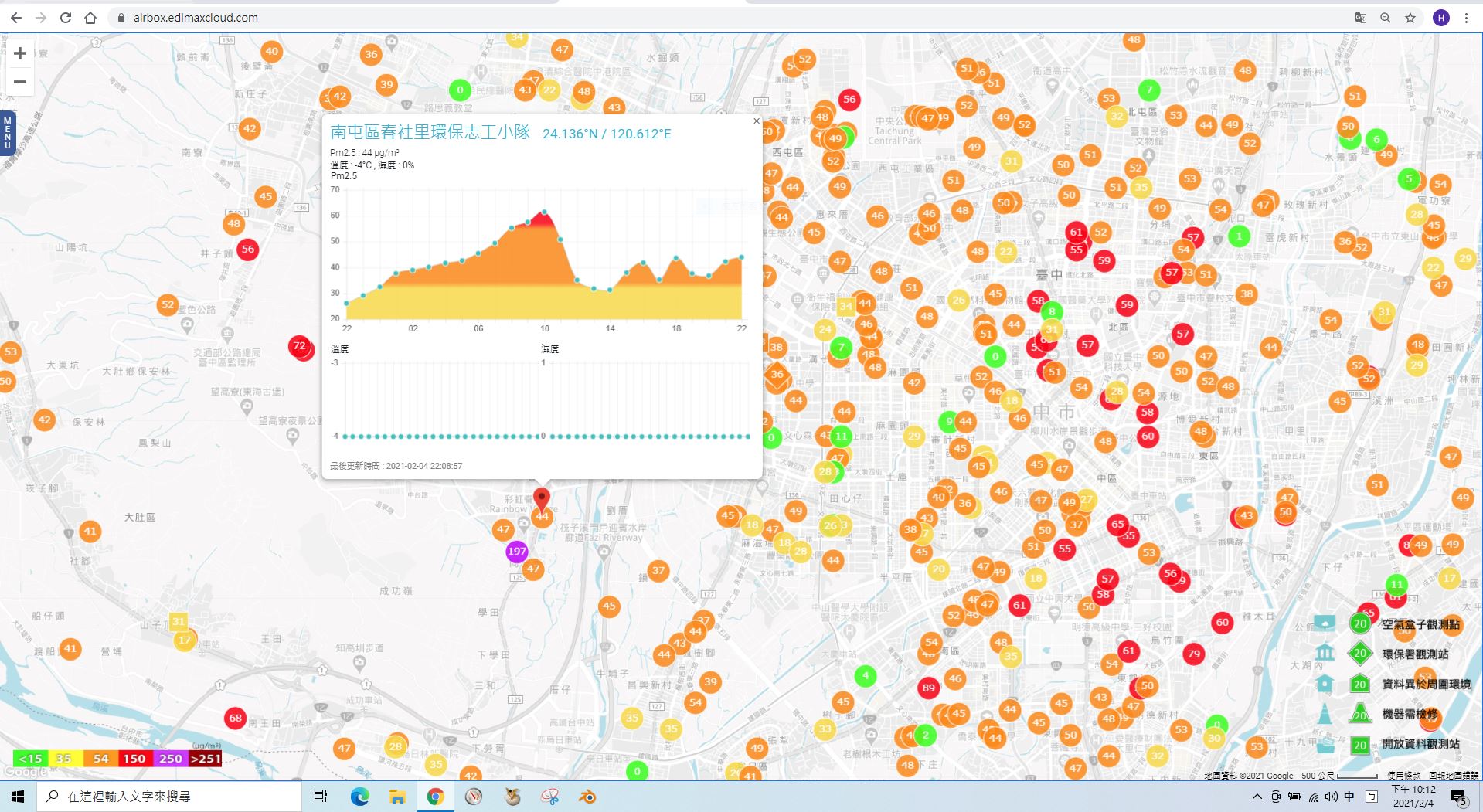The width and height of the screenshot is (1483, 812).
Task: Open Blender from the taskbar
Action: tap(587, 797)
